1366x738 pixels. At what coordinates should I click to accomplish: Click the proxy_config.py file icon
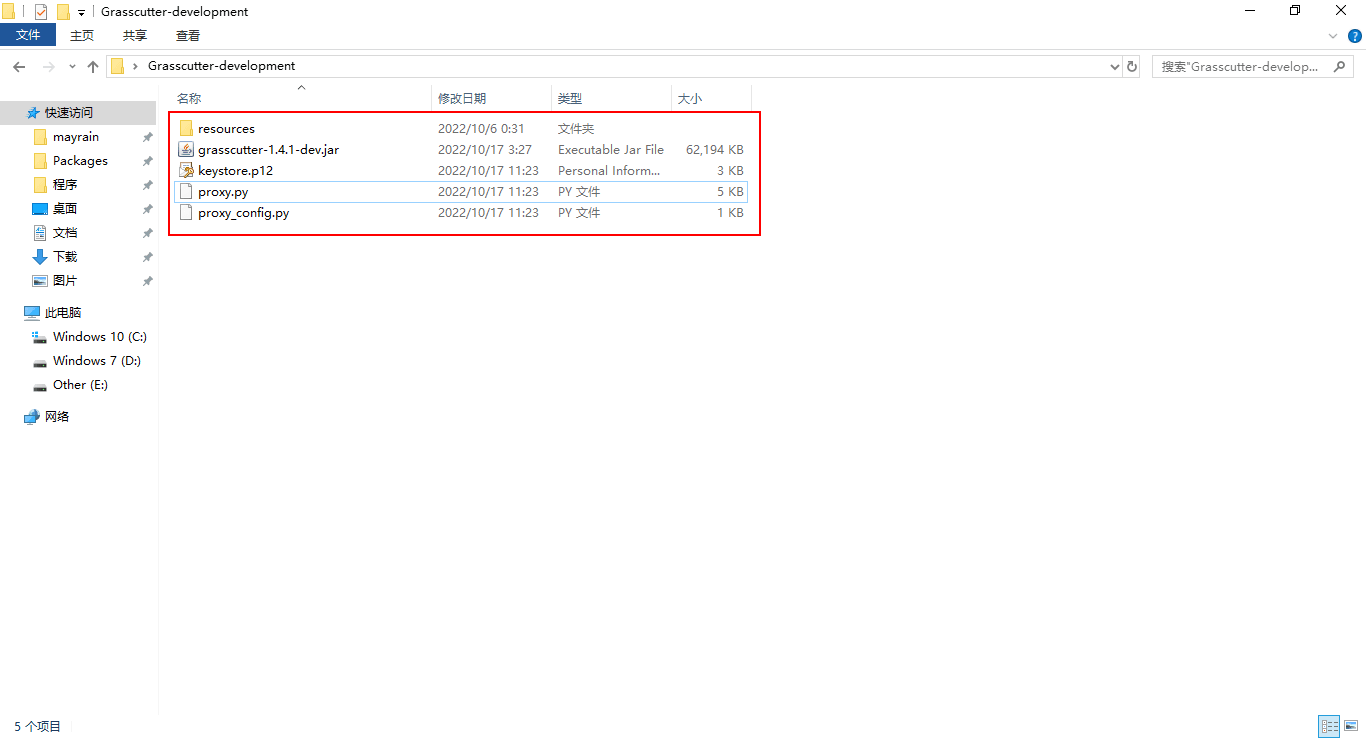(185, 213)
